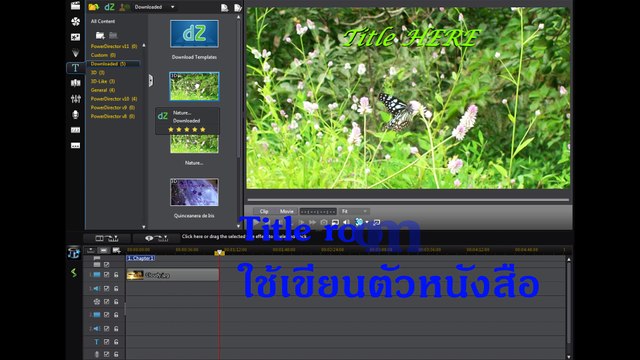Screen dimensions: 640x360
Task: Open the 3D mode dropdown arrow
Action: pos(367,222)
